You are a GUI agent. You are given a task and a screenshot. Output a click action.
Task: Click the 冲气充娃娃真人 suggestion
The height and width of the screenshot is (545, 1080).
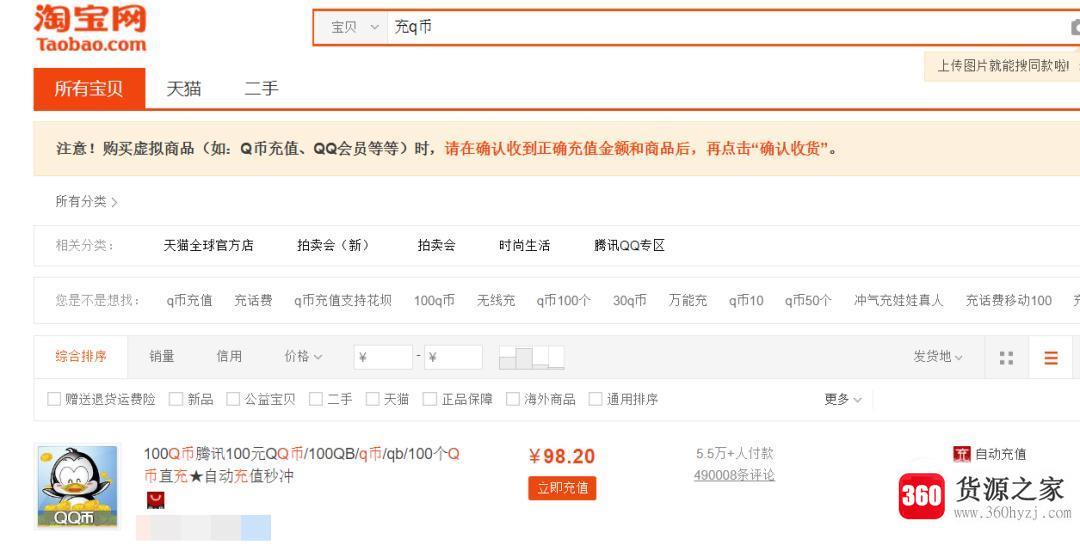[x=898, y=300]
